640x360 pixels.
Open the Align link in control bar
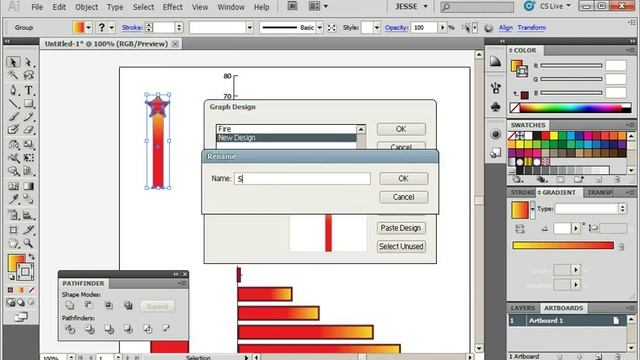(505, 27)
